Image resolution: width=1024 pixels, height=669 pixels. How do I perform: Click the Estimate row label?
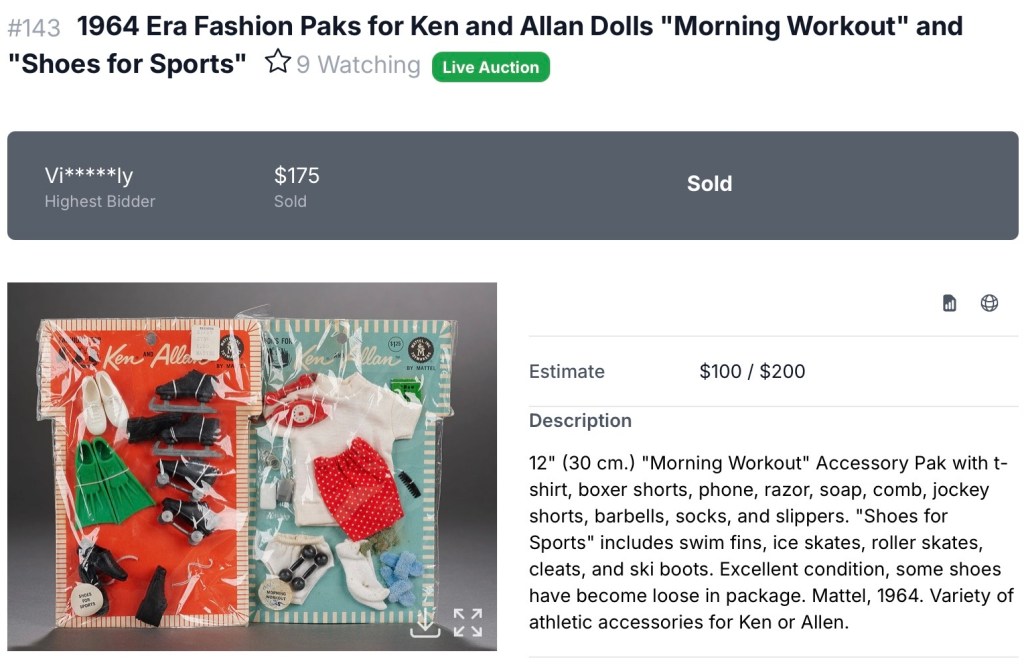tap(566, 372)
